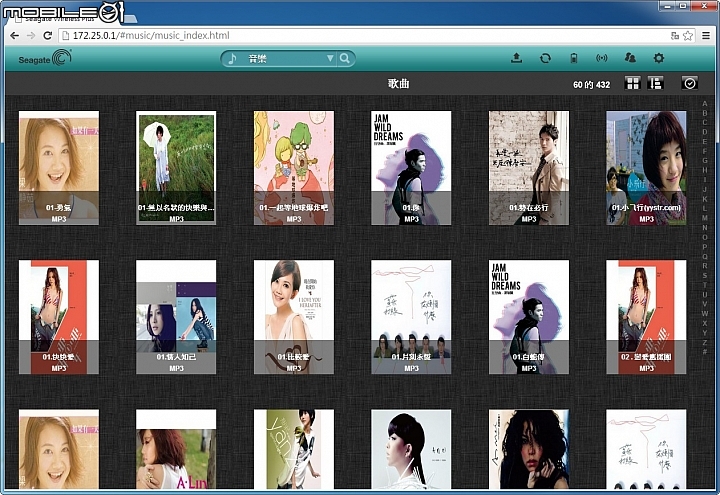Viewport: 720px width, 495px height.
Task: Switch to grid view icon
Action: click(x=633, y=83)
